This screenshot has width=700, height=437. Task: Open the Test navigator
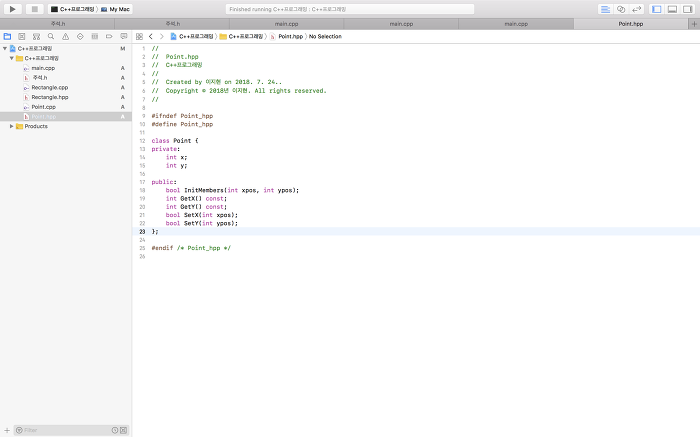(80, 36)
